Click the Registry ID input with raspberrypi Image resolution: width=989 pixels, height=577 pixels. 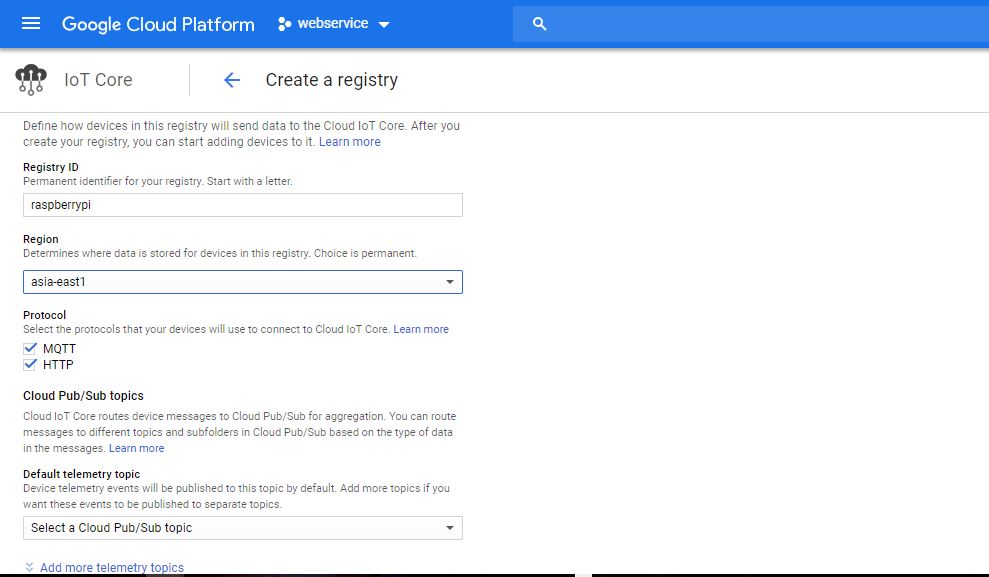pyautogui.click(x=243, y=205)
